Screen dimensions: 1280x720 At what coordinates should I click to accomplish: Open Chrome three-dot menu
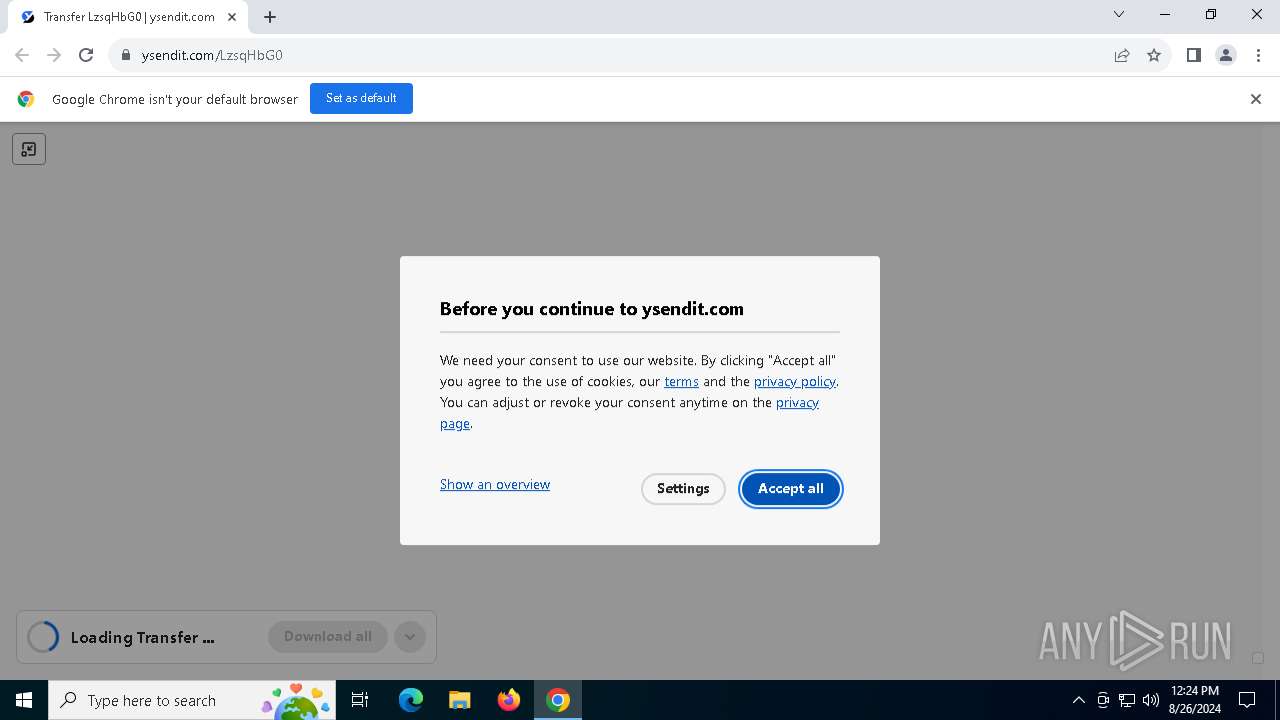click(x=1258, y=55)
